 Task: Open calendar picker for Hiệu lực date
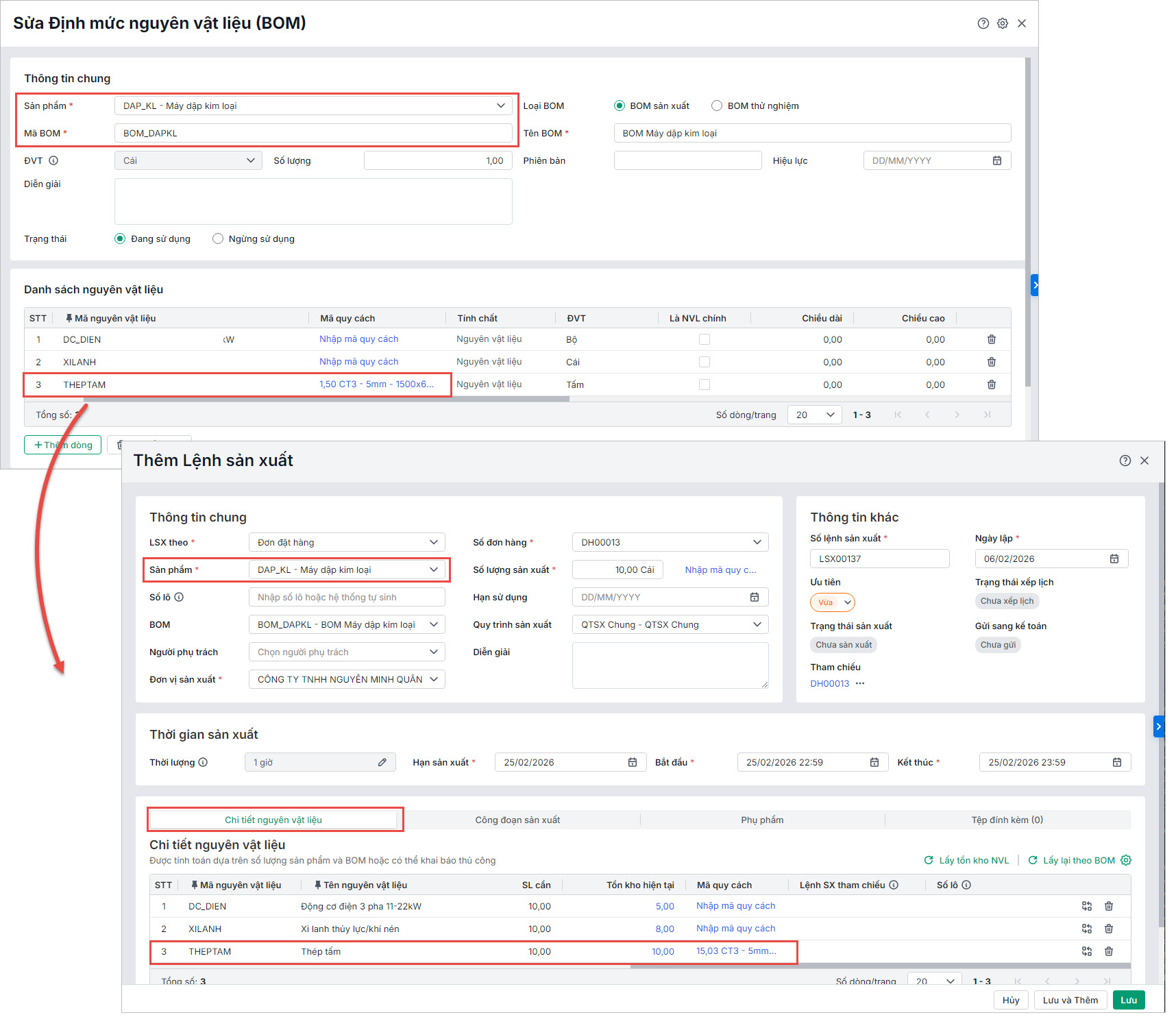(996, 160)
